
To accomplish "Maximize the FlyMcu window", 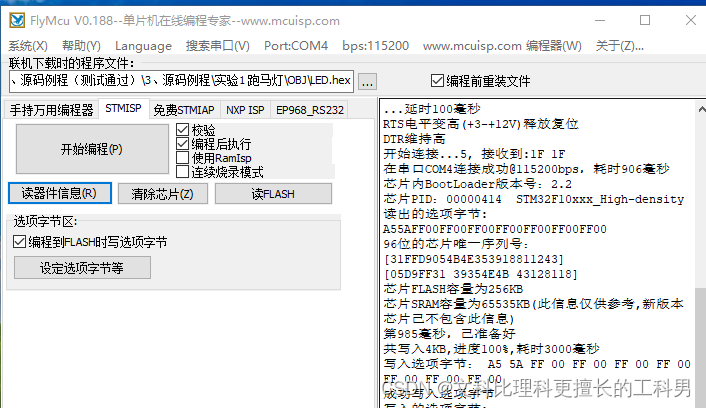I will (645, 20).
